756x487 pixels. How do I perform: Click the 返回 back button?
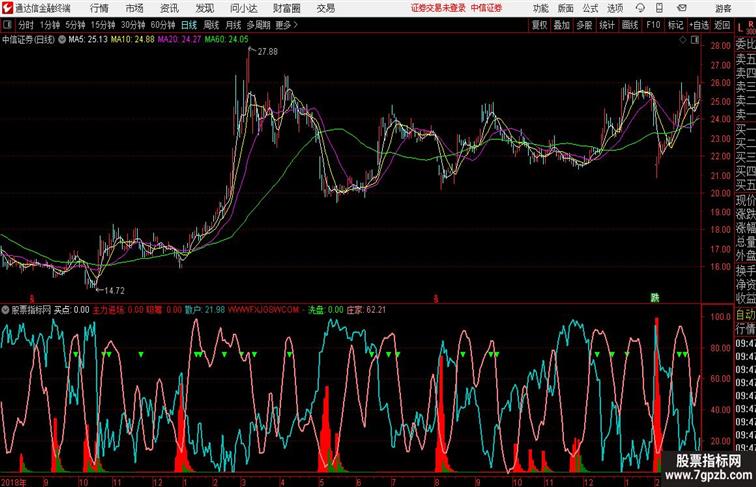click(722, 25)
